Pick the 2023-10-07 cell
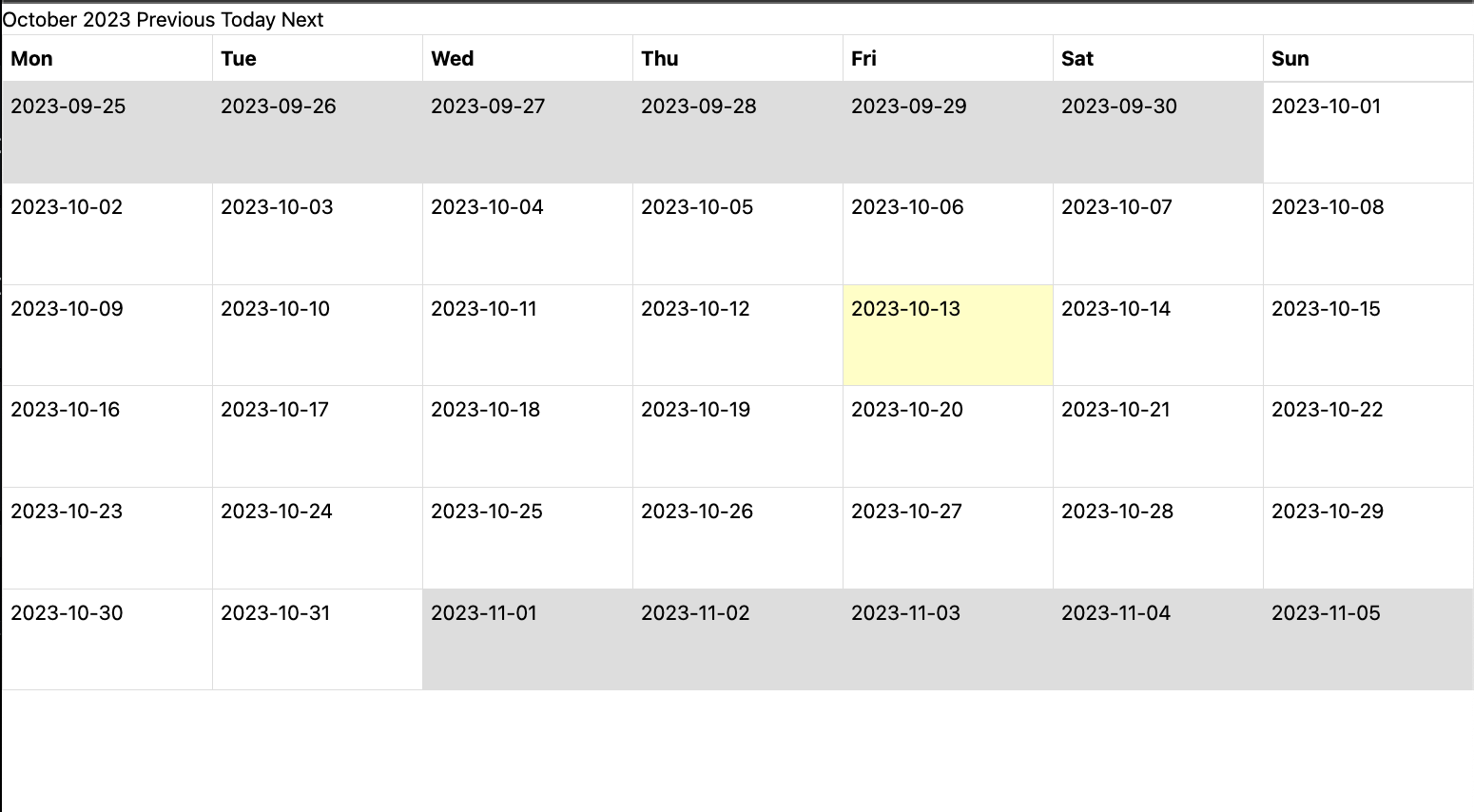The width and height of the screenshot is (1474, 812). [1157, 234]
